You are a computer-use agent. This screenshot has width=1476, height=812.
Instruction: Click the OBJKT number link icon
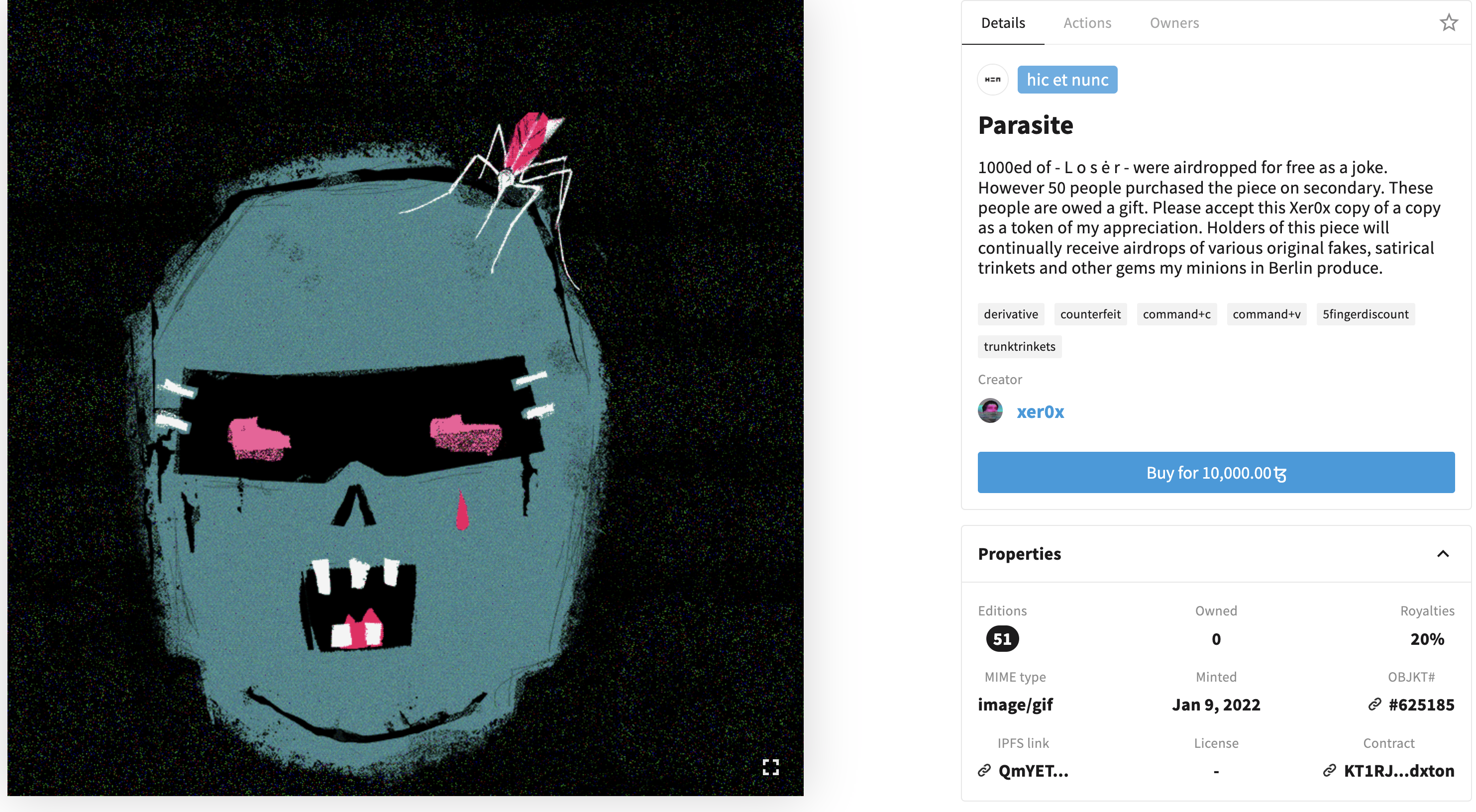pyautogui.click(x=1374, y=704)
